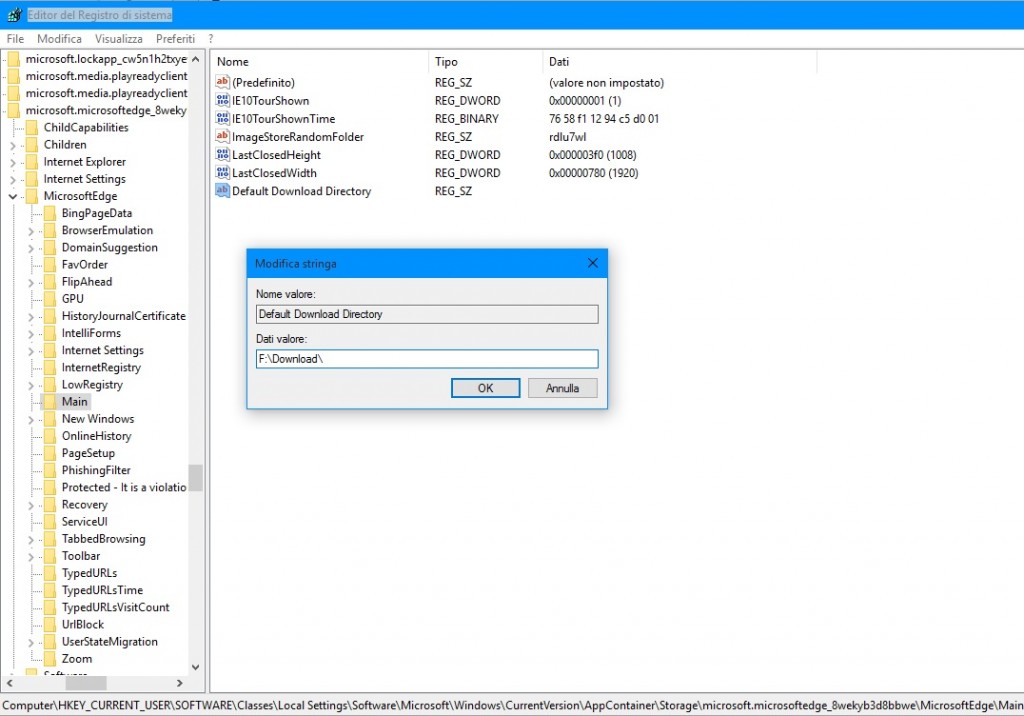Click the microsoft.lockapp folder icon
The width and height of the screenshot is (1024, 716).
click(x=13, y=59)
